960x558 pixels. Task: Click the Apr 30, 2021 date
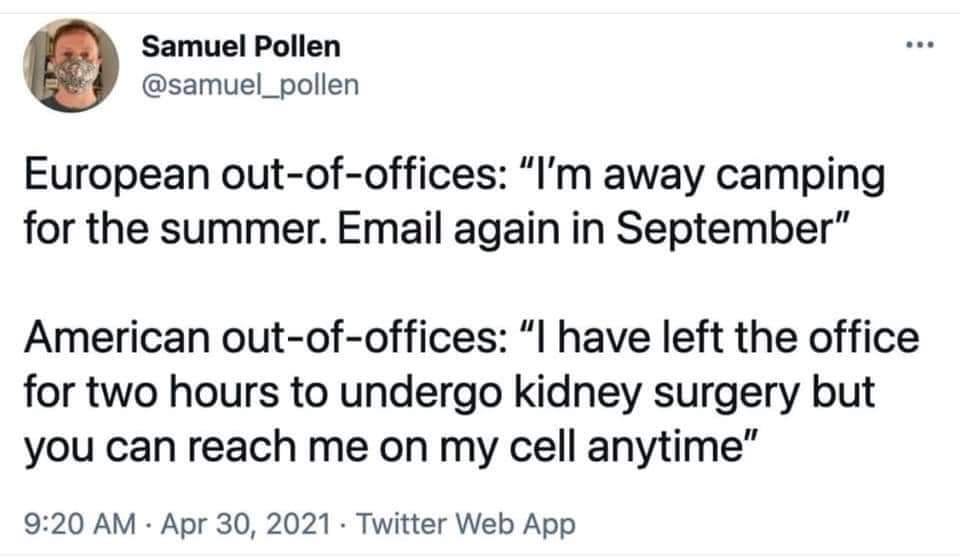245,524
